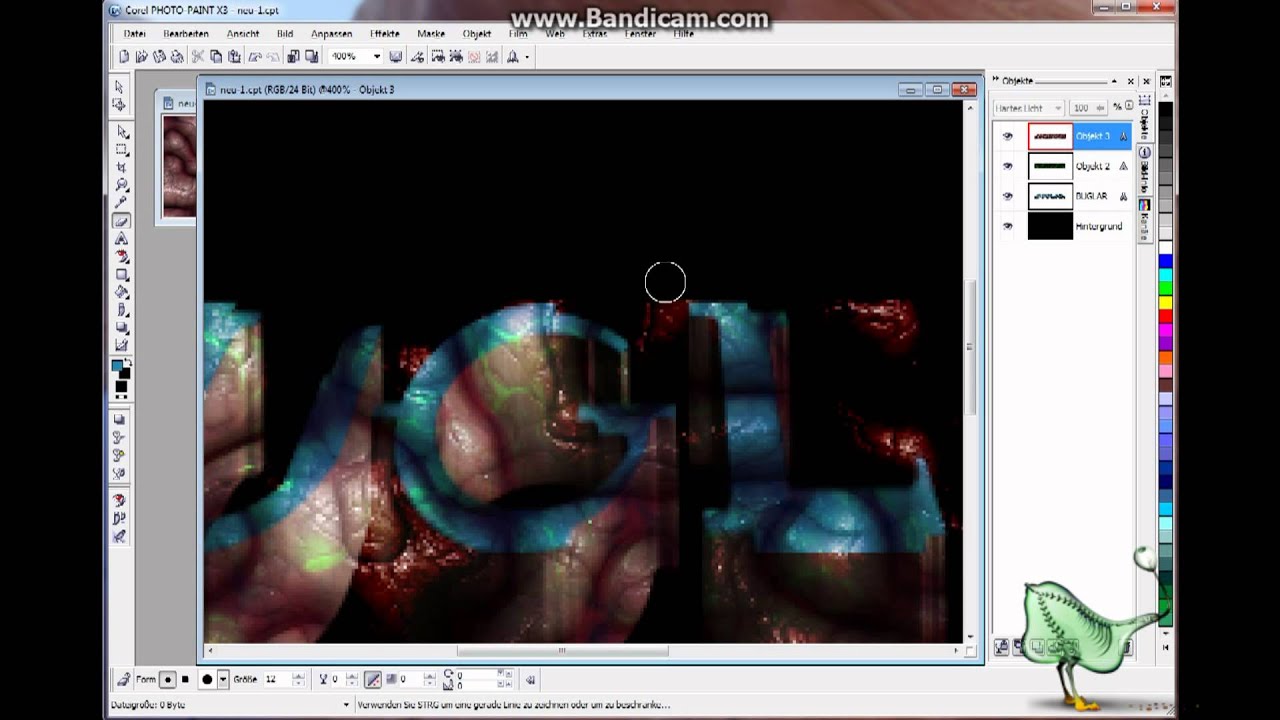
Task: Hide the Objekt 3 layer
Action: tap(1008, 136)
